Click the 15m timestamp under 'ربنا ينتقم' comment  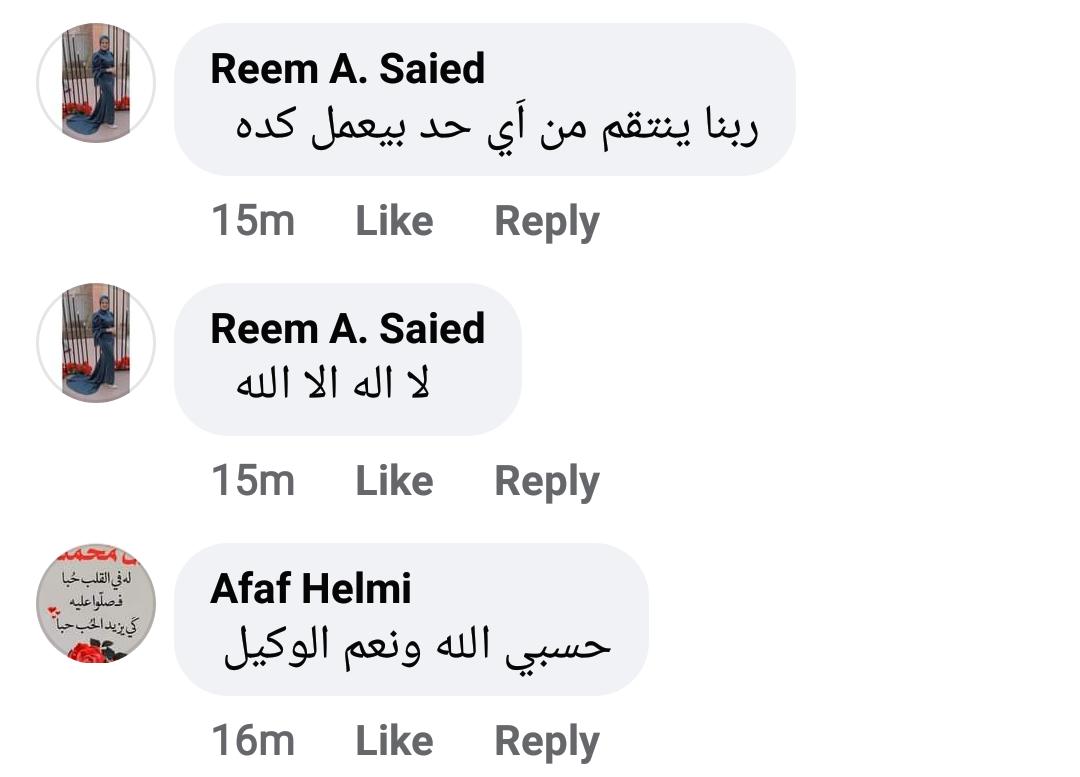click(x=253, y=221)
